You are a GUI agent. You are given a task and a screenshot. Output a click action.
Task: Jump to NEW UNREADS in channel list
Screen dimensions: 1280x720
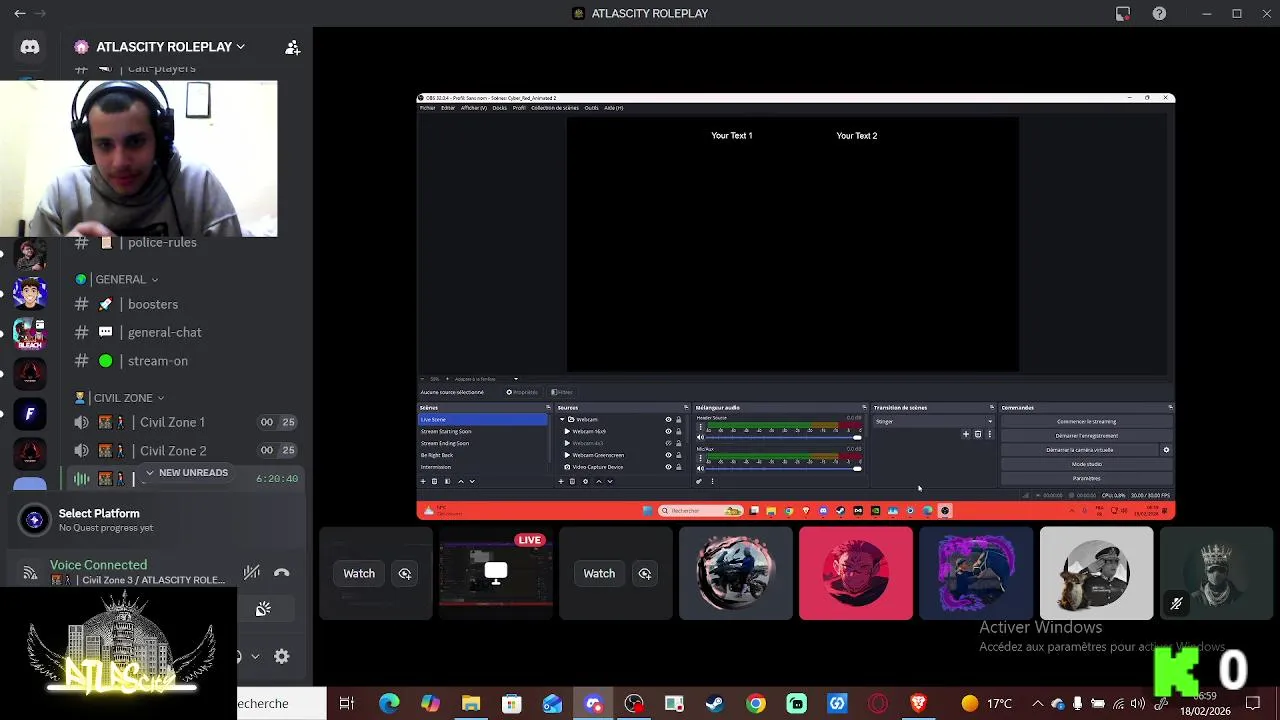tap(186, 473)
